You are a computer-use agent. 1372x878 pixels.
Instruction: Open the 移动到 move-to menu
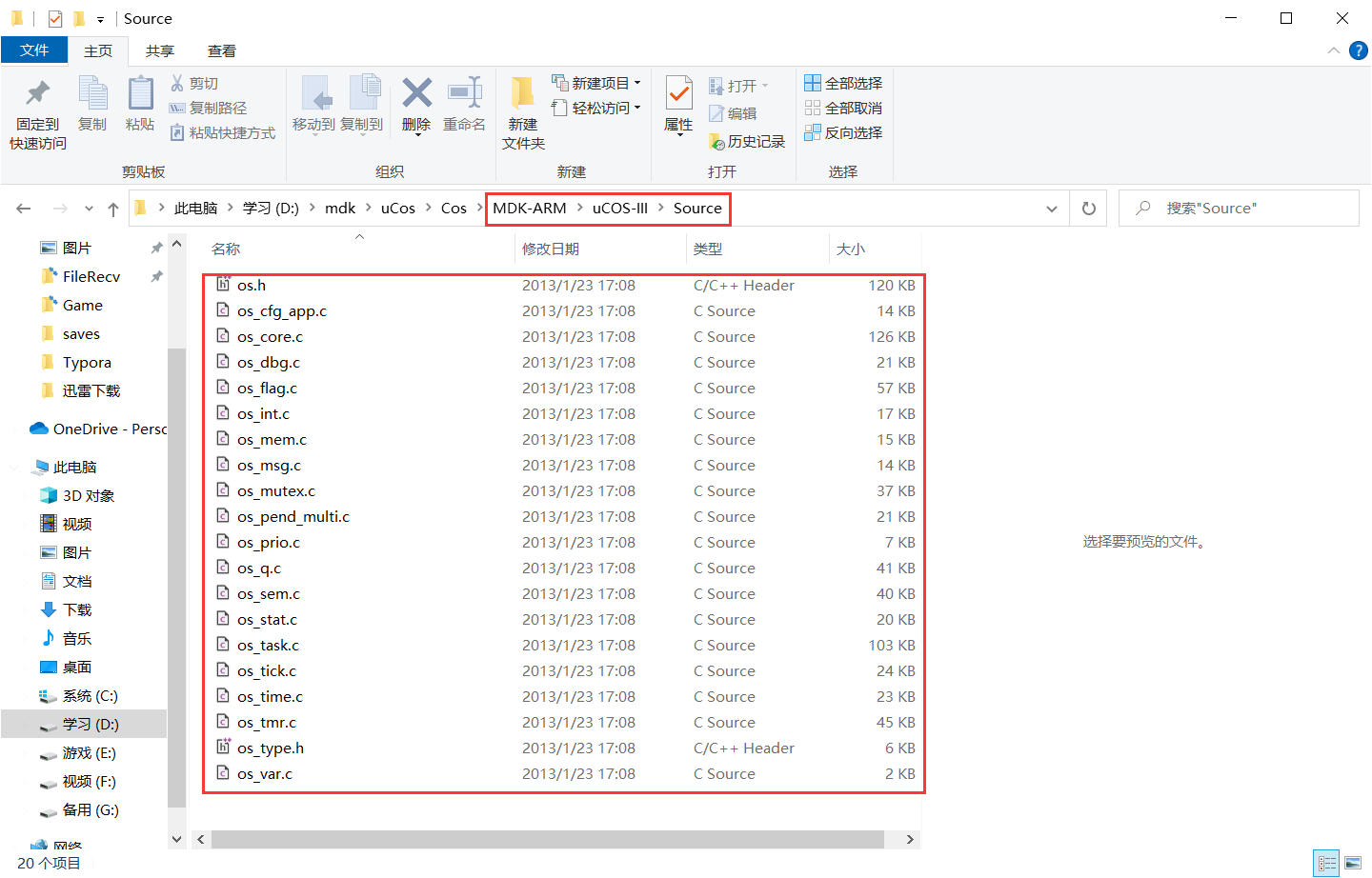(x=313, y=105)
